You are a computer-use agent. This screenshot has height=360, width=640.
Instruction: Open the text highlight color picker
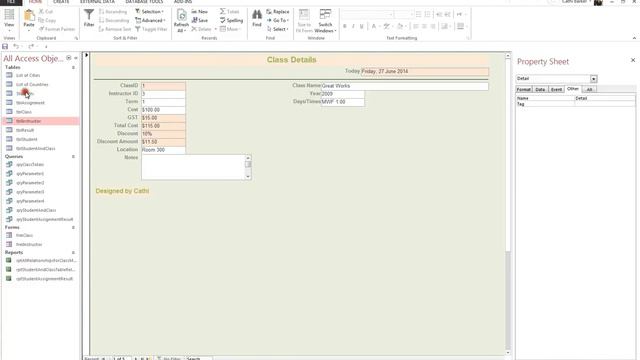388,26
